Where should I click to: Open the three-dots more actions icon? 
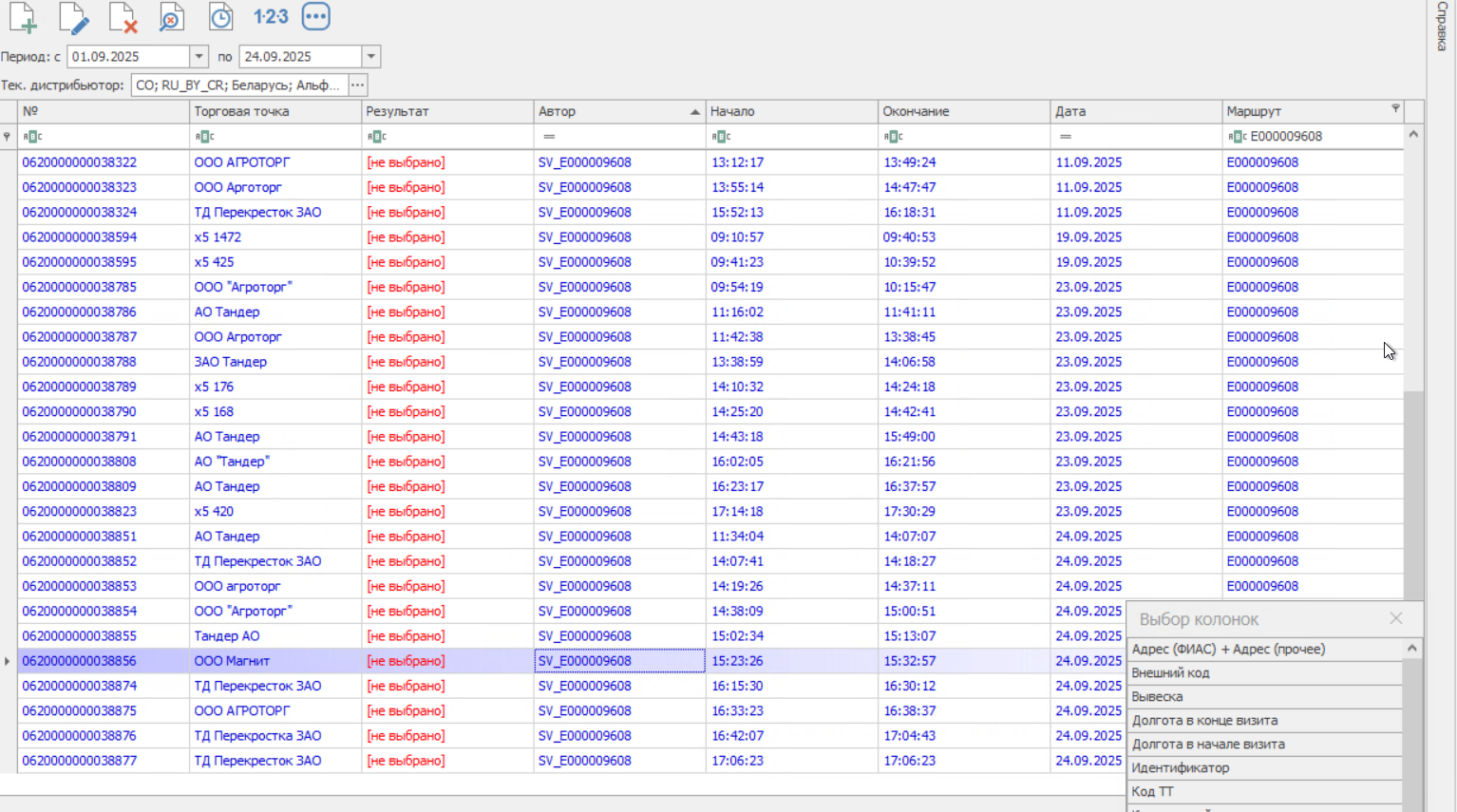pos(316,16)
